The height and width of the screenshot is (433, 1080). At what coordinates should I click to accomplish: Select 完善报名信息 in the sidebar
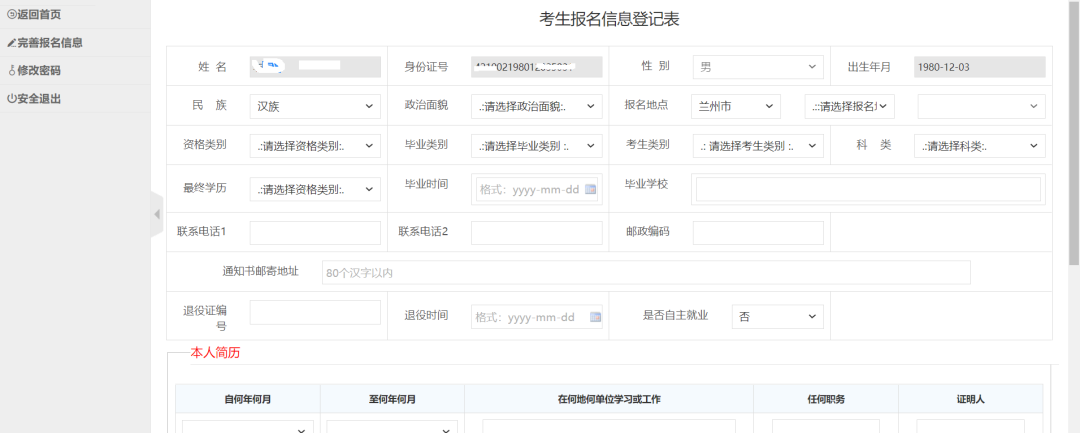pos(45,43)
